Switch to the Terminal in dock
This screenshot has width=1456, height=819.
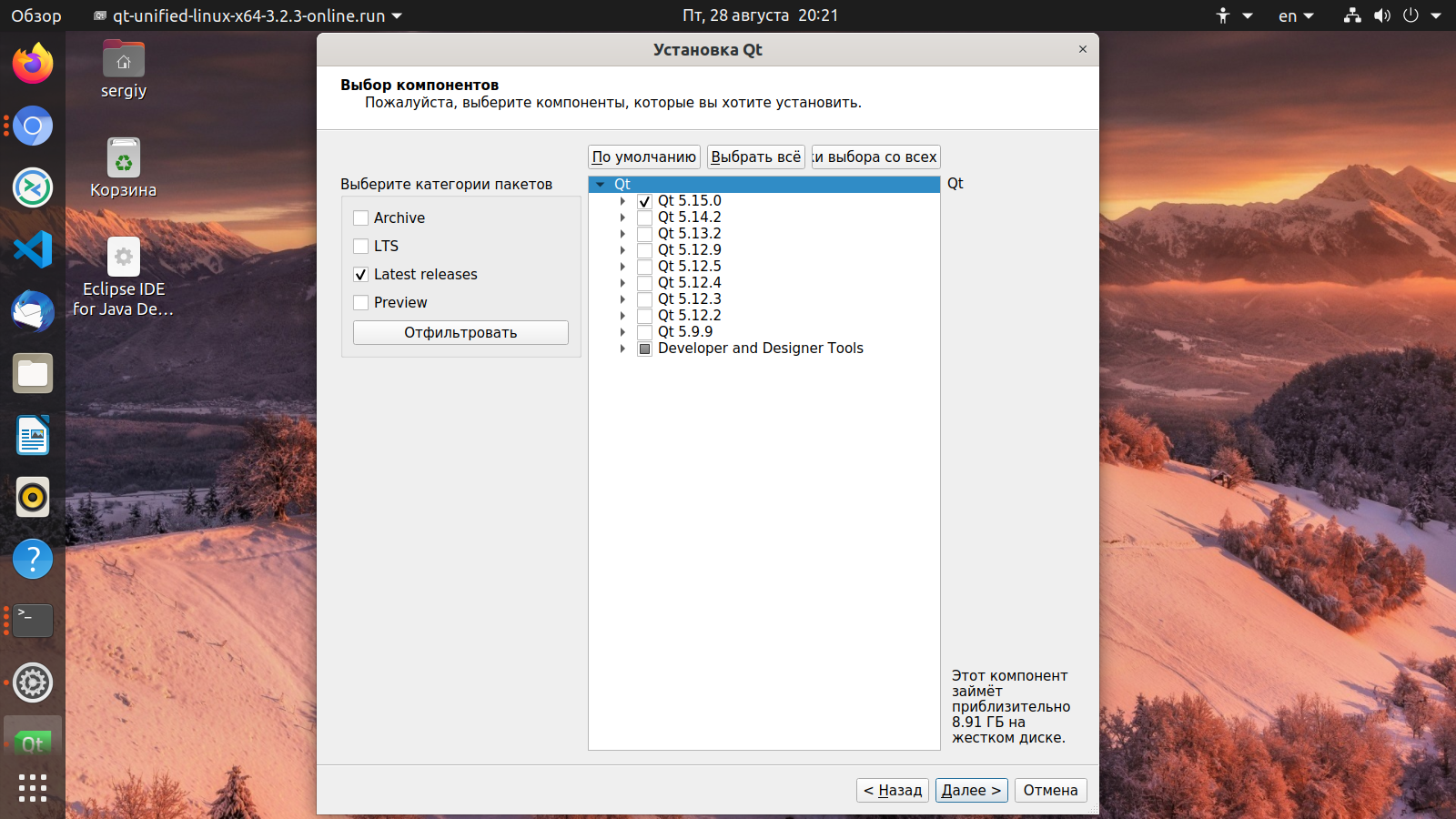click(x=33, y=621)
